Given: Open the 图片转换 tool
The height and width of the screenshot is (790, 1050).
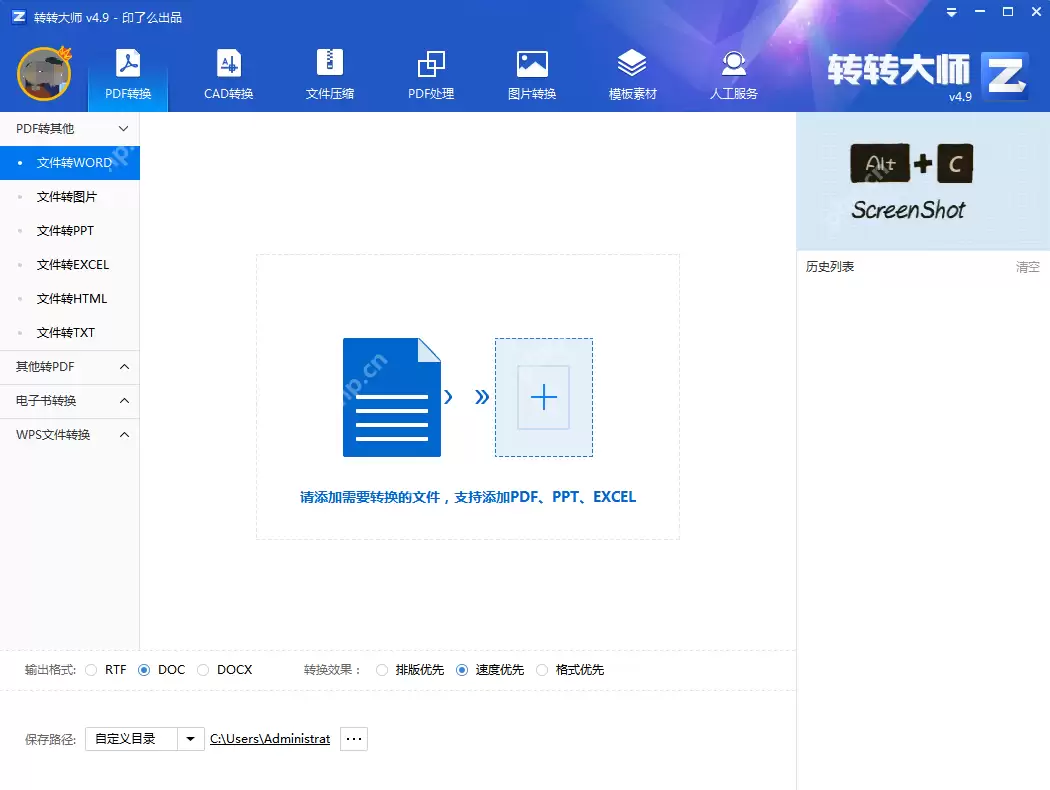Looking at the screenshot, I should click(x=531, y=75).
